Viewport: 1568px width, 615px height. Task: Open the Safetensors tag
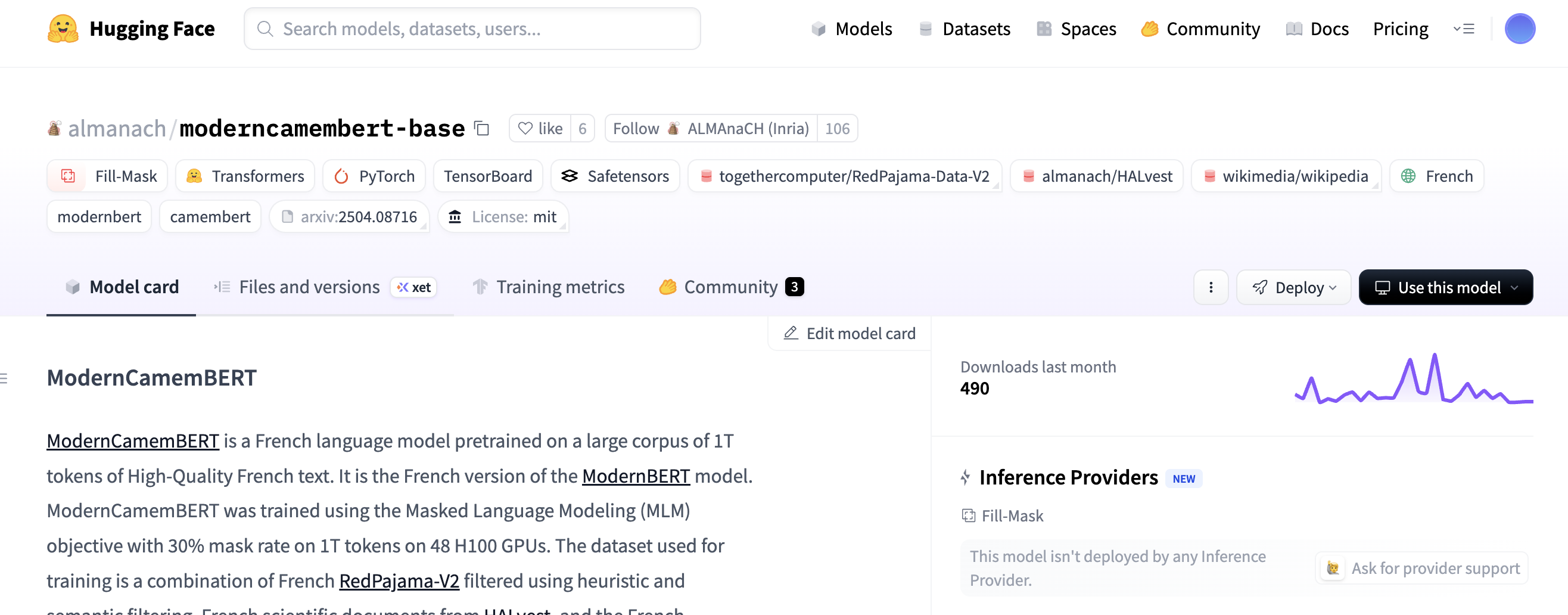(x=615, y=176)
